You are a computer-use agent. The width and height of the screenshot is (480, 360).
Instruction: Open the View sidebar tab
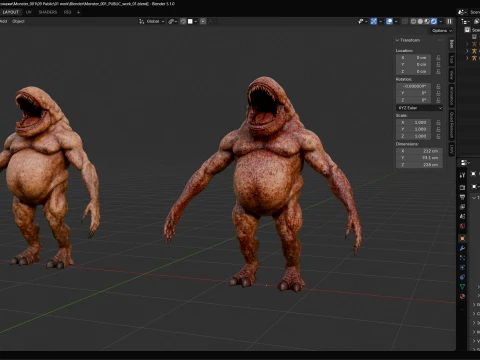click(x=452, y=75)
